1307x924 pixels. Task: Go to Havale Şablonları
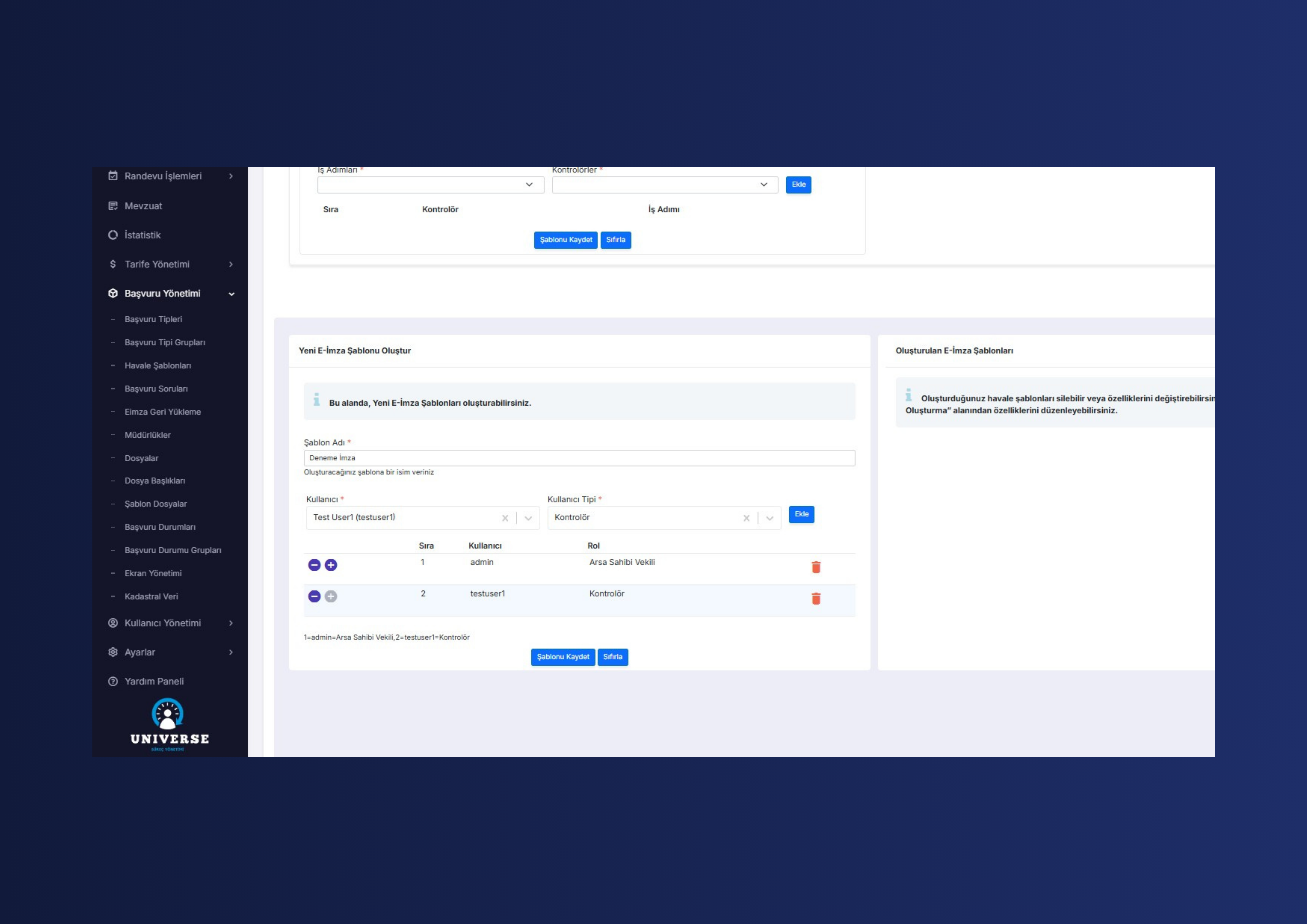pos(158,365)
